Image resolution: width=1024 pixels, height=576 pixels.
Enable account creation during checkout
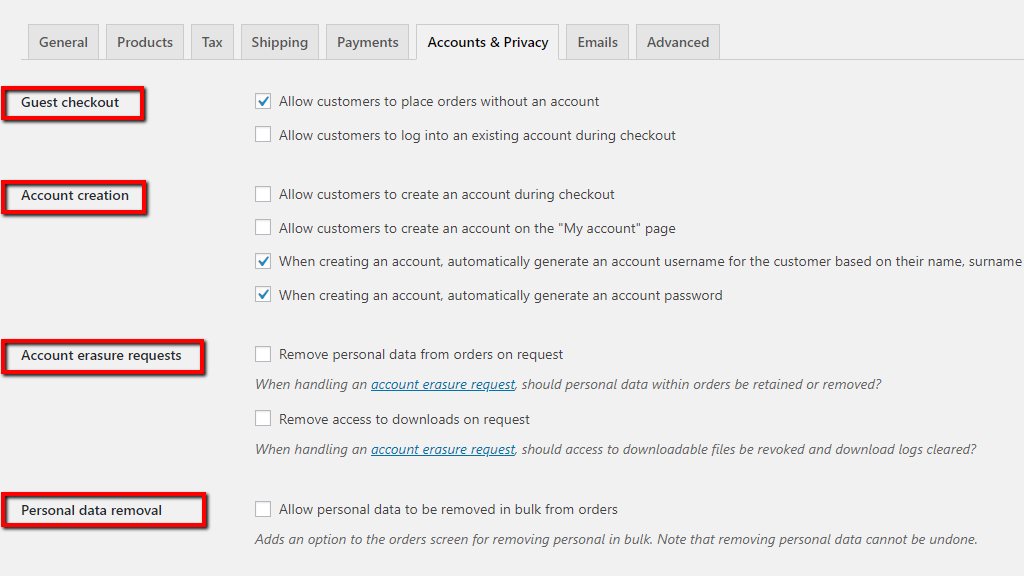pos(263,194)
